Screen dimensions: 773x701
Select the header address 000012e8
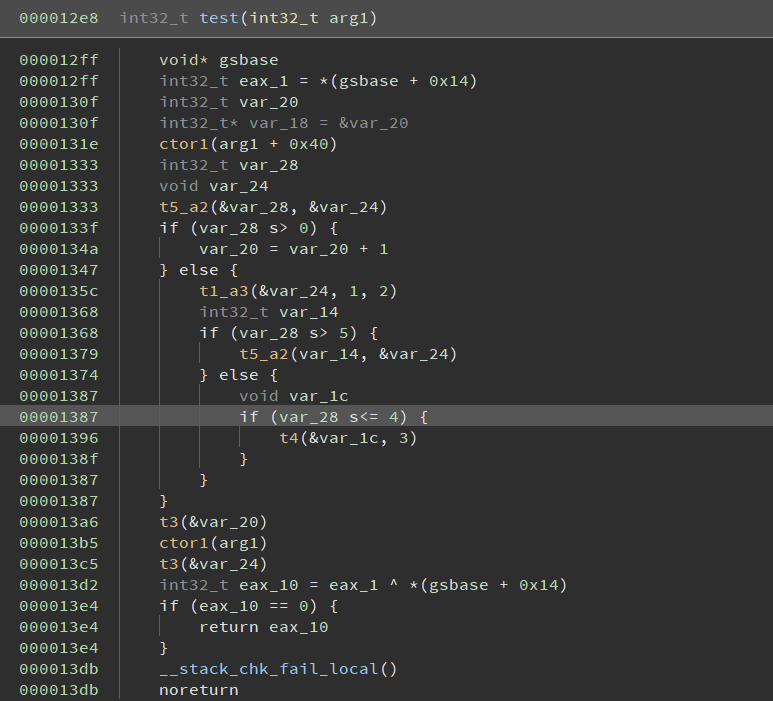click(x=59, y=18)
